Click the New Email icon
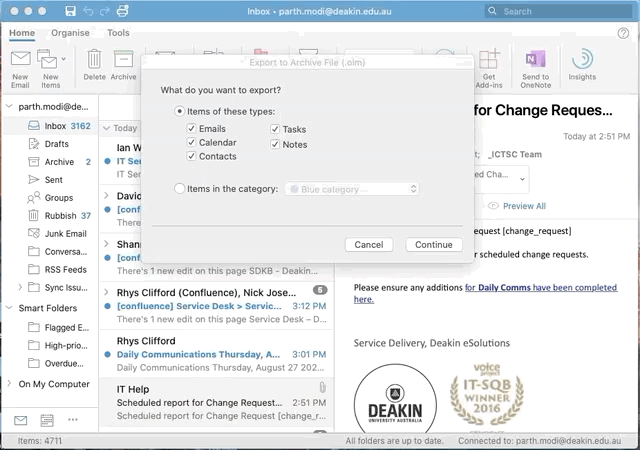Viewport: 640px width, 450px height. 20,59
